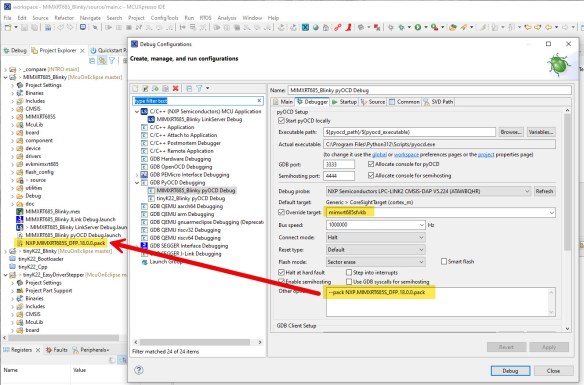Click the collapse all configurations icon
The width and height of the screenshot is (584, 385).
click(x=189, y=89)
